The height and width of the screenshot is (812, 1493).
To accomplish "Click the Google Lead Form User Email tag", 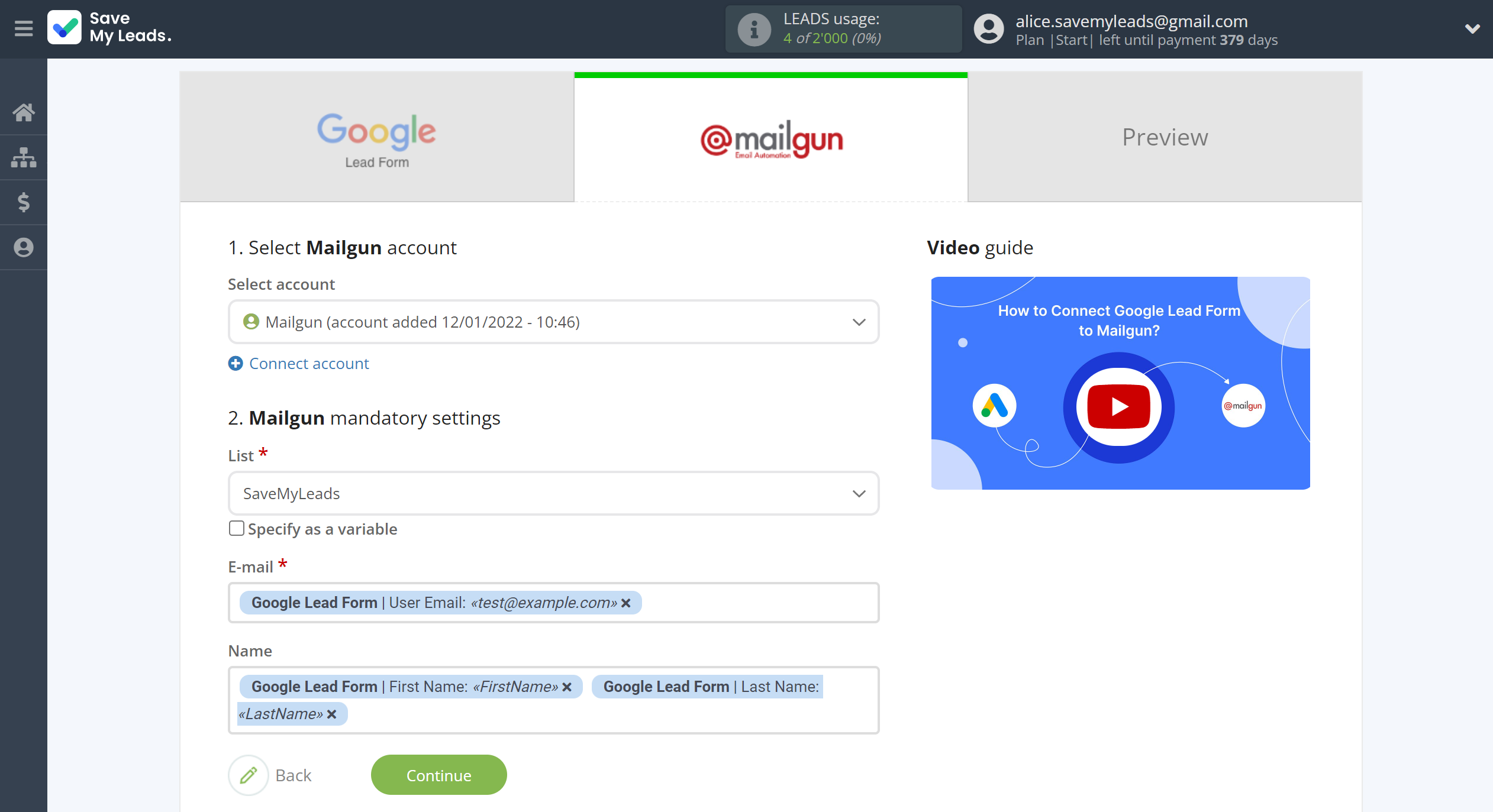I will 440,603.
